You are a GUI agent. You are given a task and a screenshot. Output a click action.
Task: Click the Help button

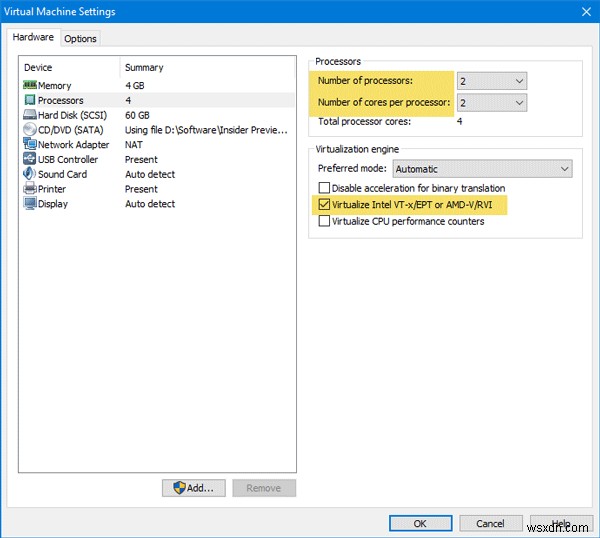(x=561, y=523)
